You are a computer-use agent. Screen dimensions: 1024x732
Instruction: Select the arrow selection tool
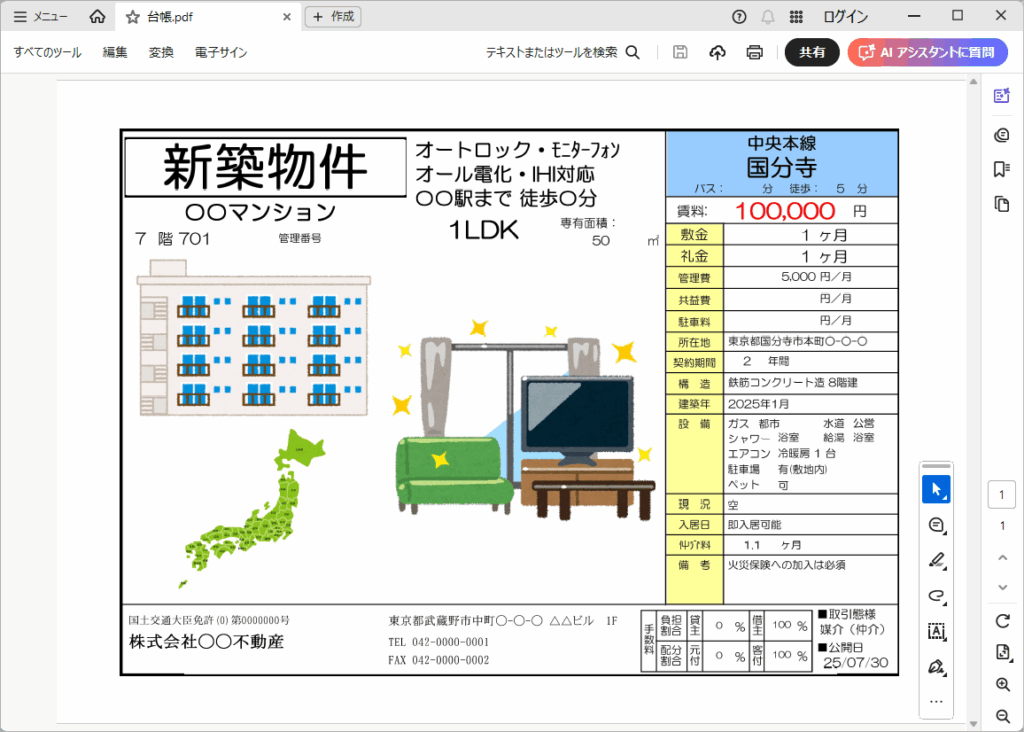click(936, 490)
